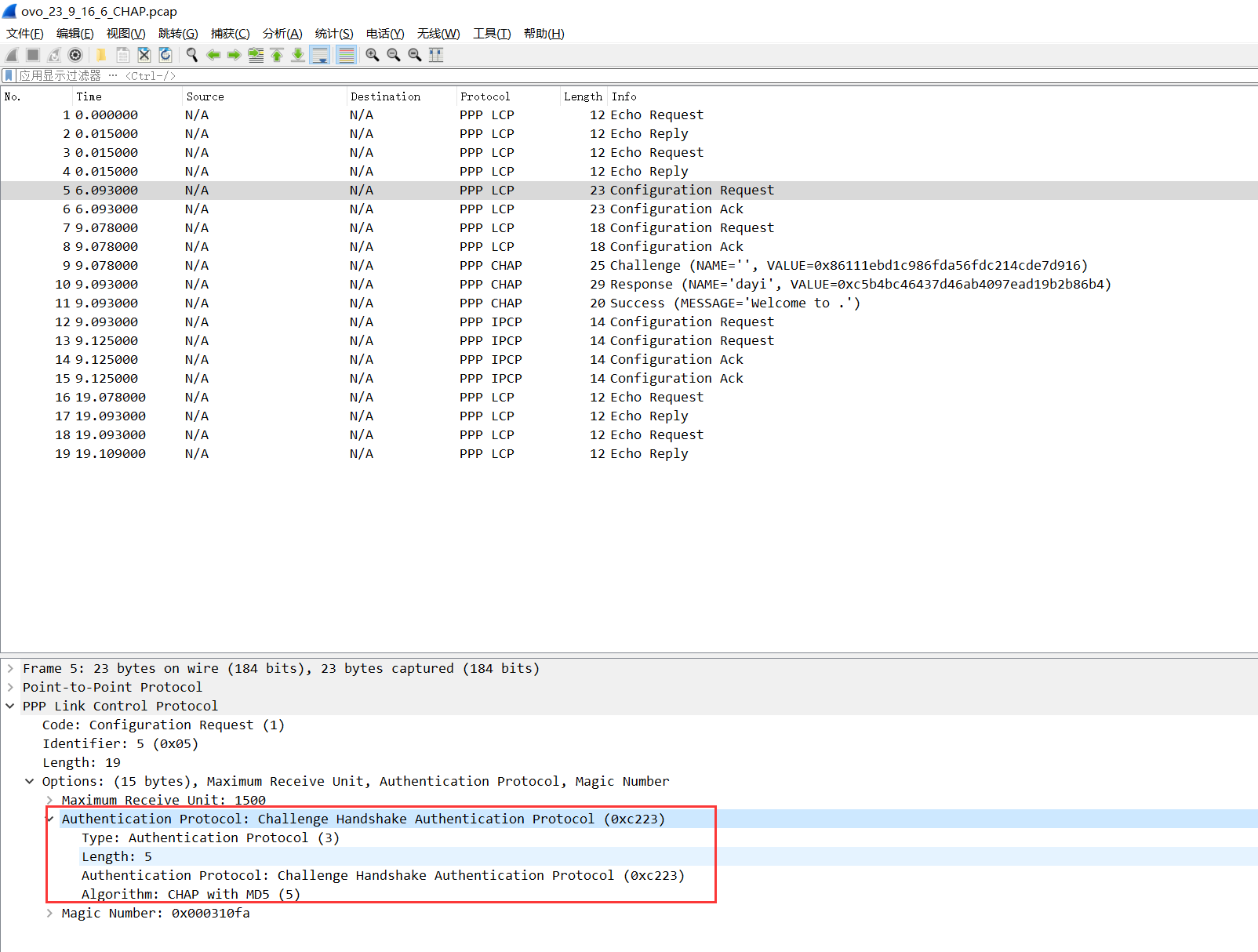The height and width of the screenshot is (952, 1258).
Task: Select packet 19 Echo Reply row
Action: click(629, 454)
